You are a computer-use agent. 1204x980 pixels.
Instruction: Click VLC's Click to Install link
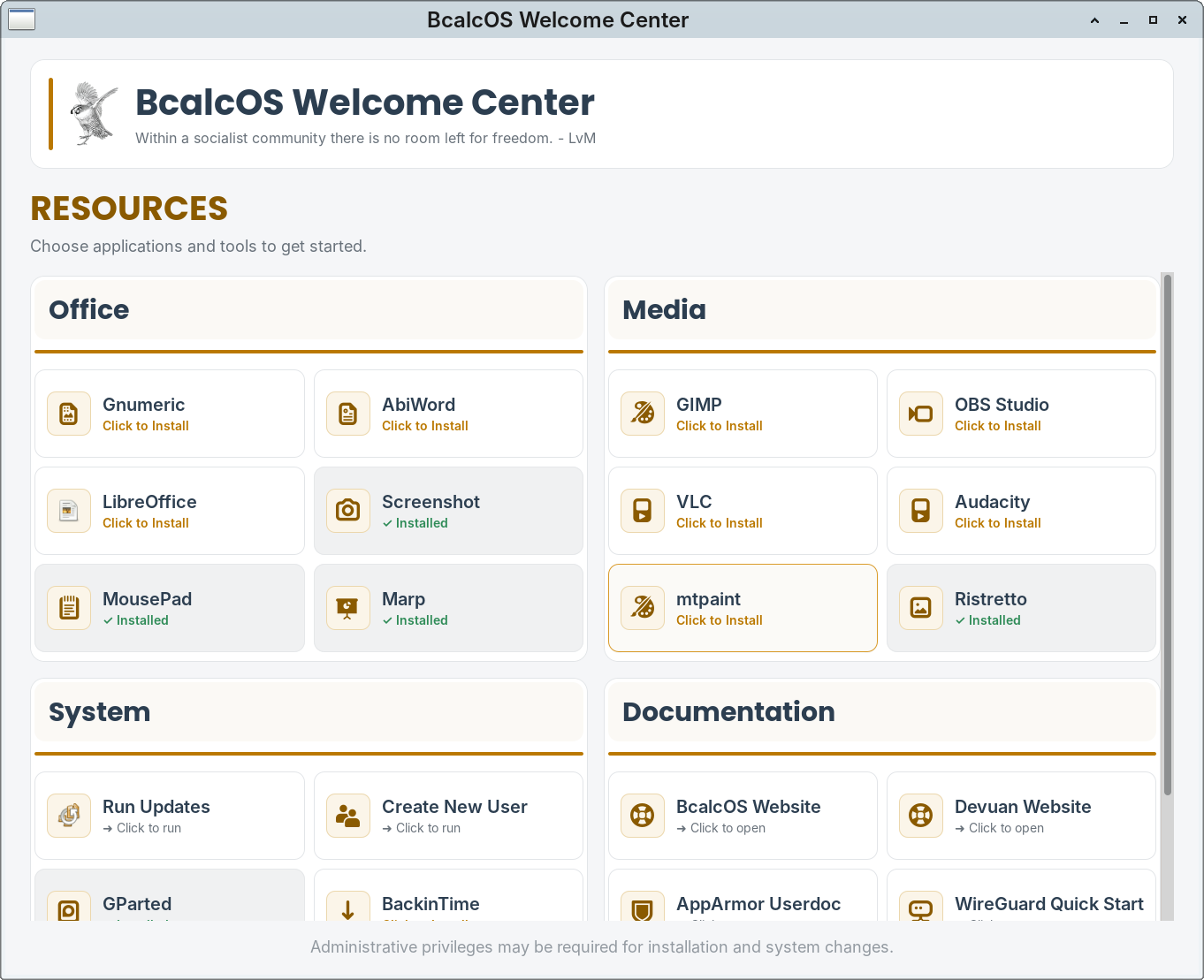(720, 523)
